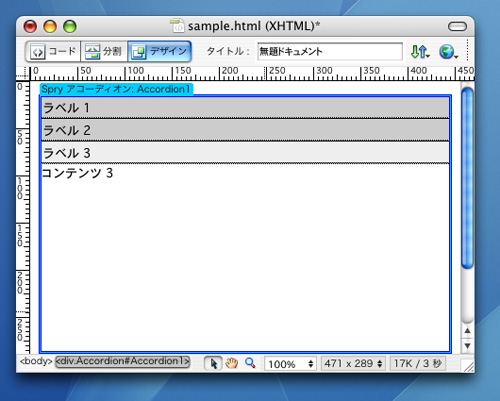Click the ruler origin corner icon
This screenshot has width=500, height=401.
click(x=23, y=73)
